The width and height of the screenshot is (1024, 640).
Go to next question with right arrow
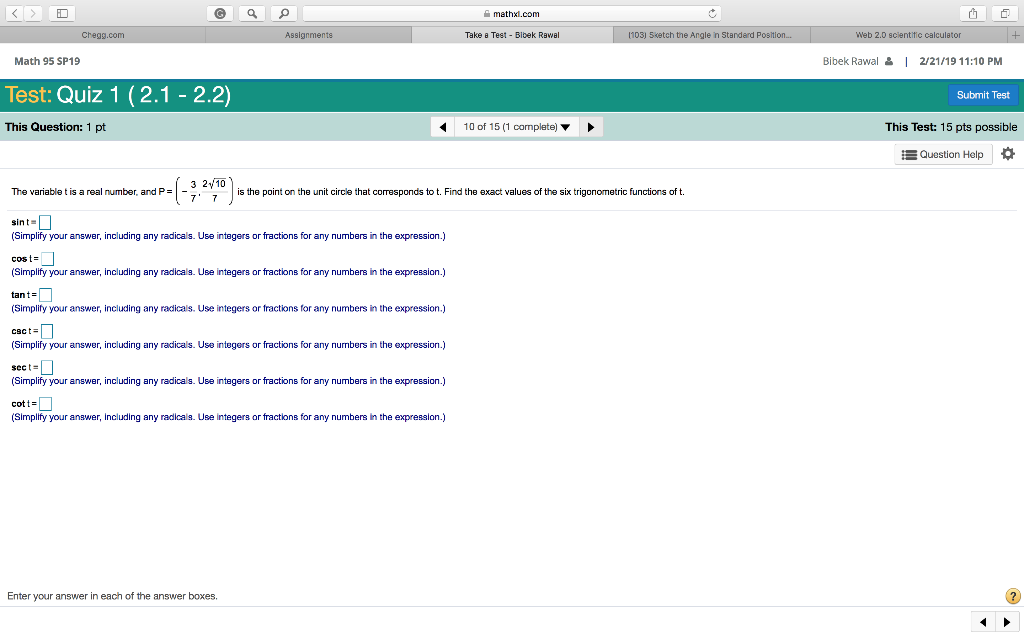[x=590, y=127]
